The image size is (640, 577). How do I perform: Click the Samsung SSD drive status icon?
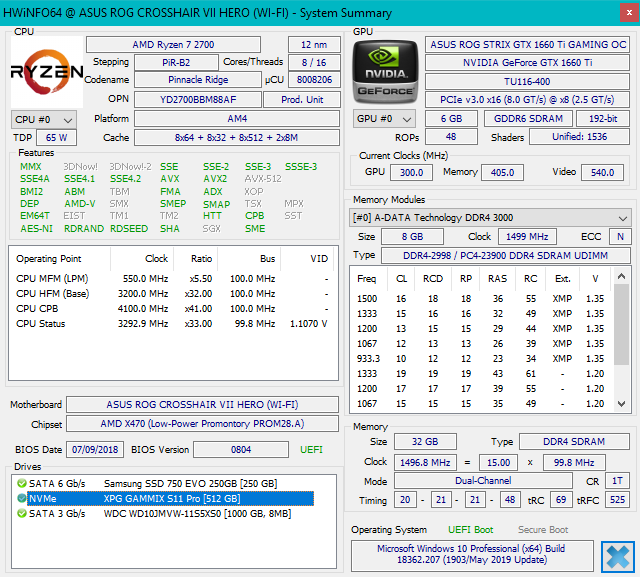tap(22, 484)
